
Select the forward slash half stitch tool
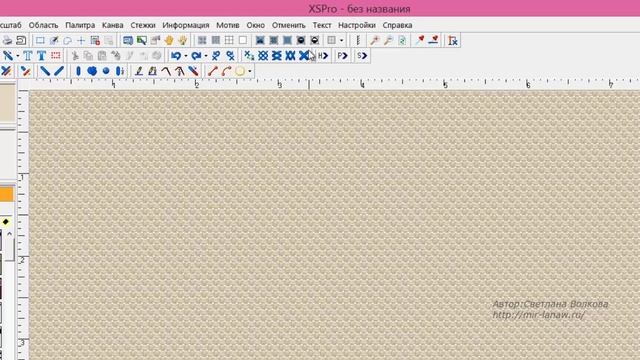[59, 71]
